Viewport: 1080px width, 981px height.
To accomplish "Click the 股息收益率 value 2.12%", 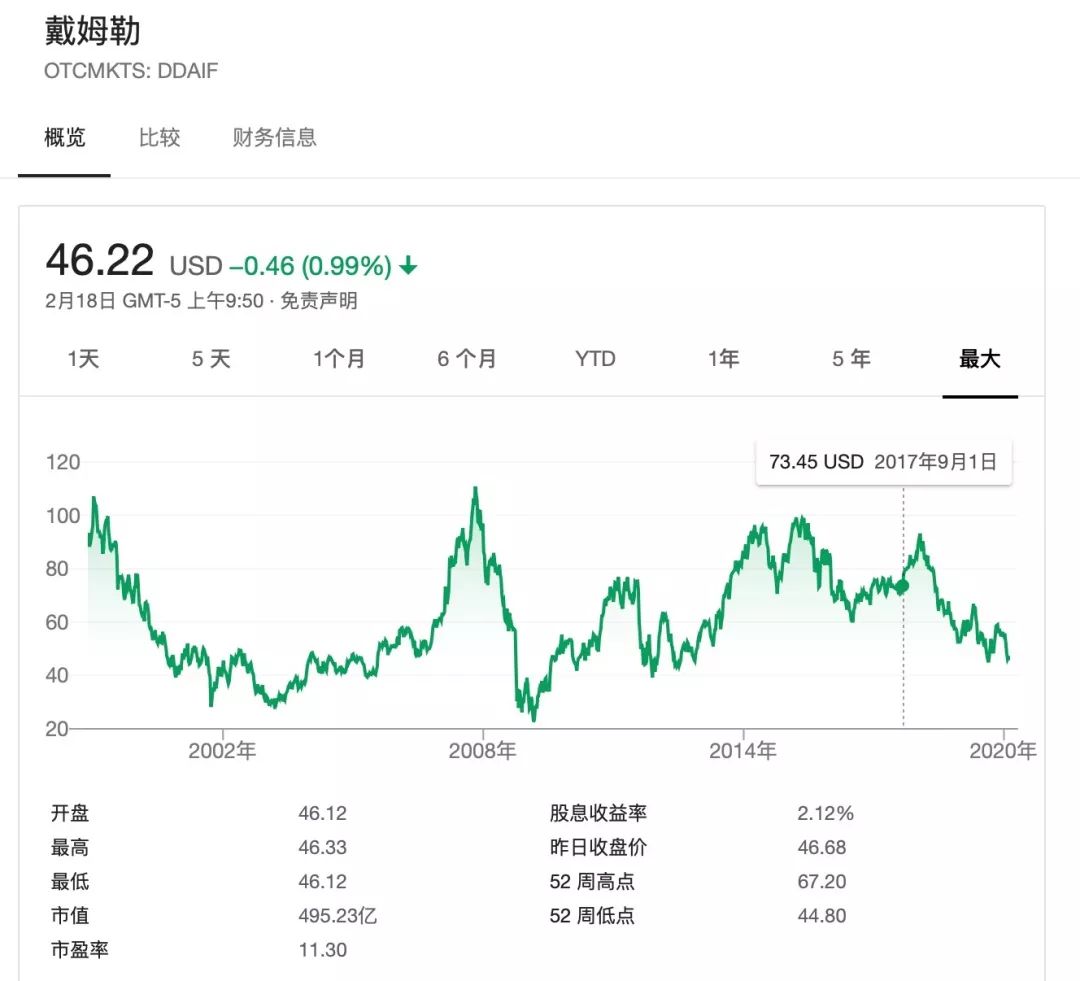I will point(825,814).
